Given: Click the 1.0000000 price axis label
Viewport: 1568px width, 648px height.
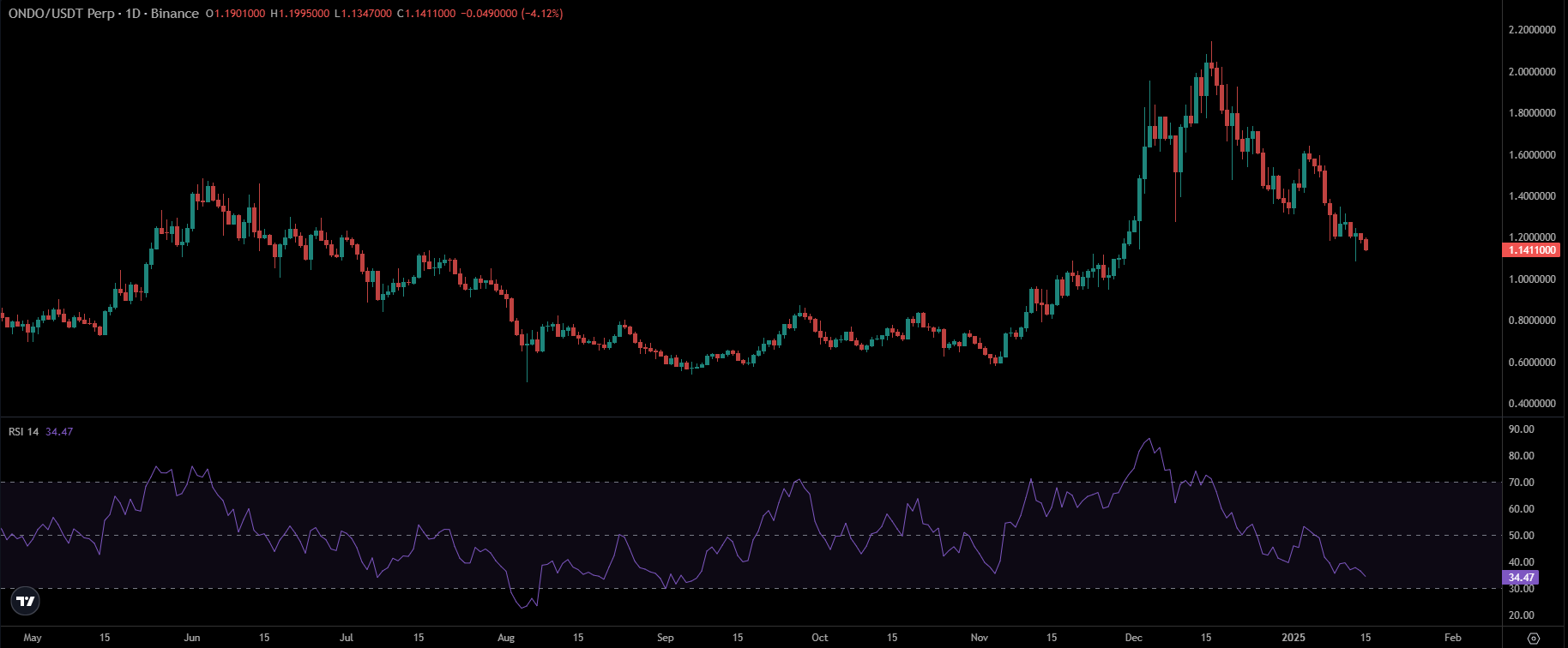Looking at the screenshot, I should point(1532,279).
